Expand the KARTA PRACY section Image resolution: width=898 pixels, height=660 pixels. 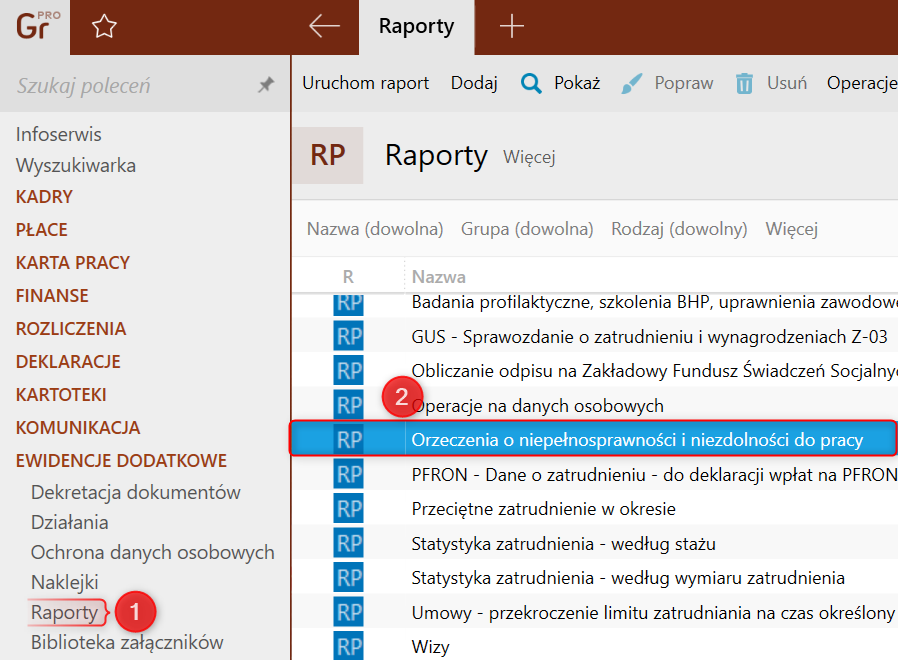[73, 262]
